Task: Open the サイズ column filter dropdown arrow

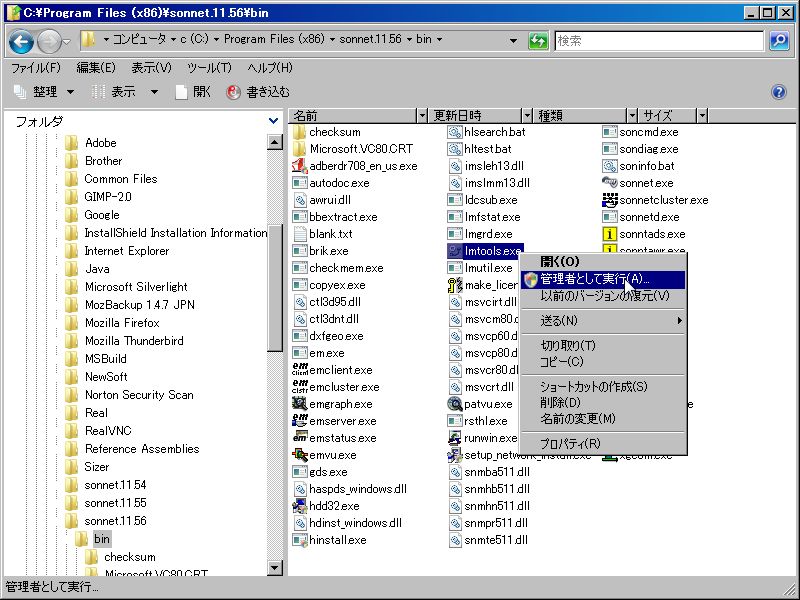Action: (x=703, y=116)
